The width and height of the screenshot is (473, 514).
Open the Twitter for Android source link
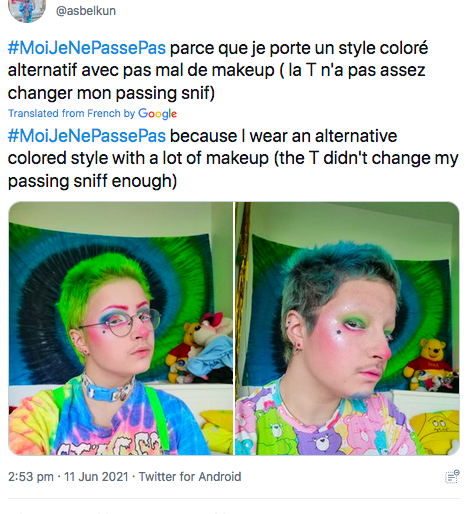click(x=190, y=476)
